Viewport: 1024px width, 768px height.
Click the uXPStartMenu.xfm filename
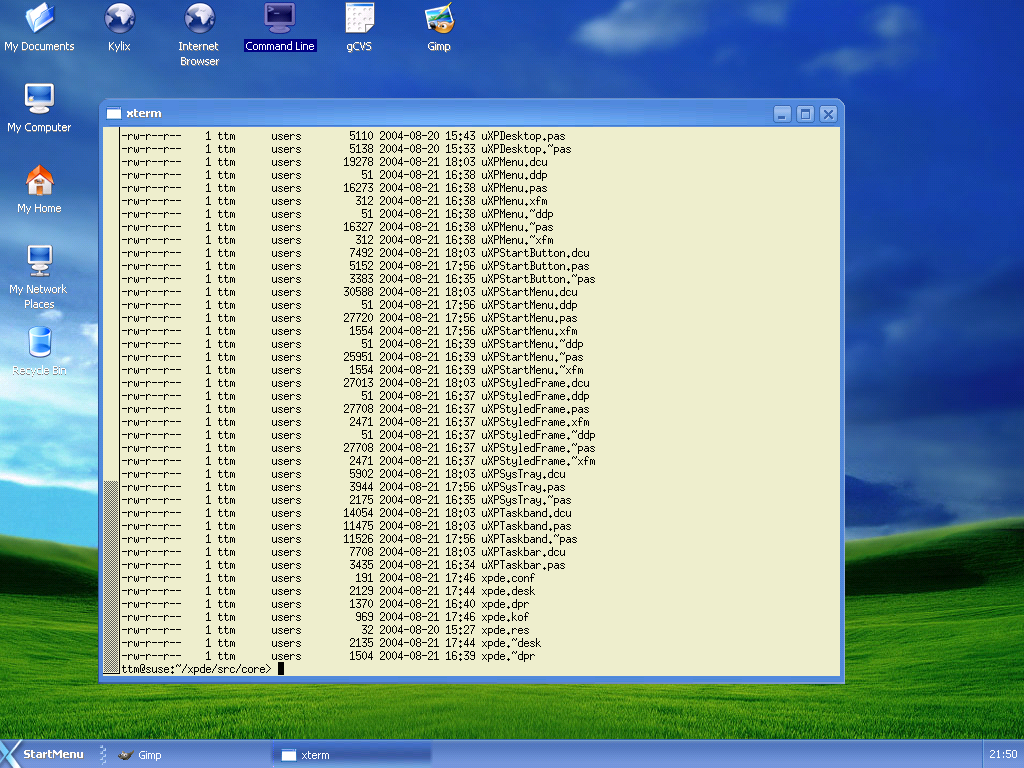(x=529, y=331)
